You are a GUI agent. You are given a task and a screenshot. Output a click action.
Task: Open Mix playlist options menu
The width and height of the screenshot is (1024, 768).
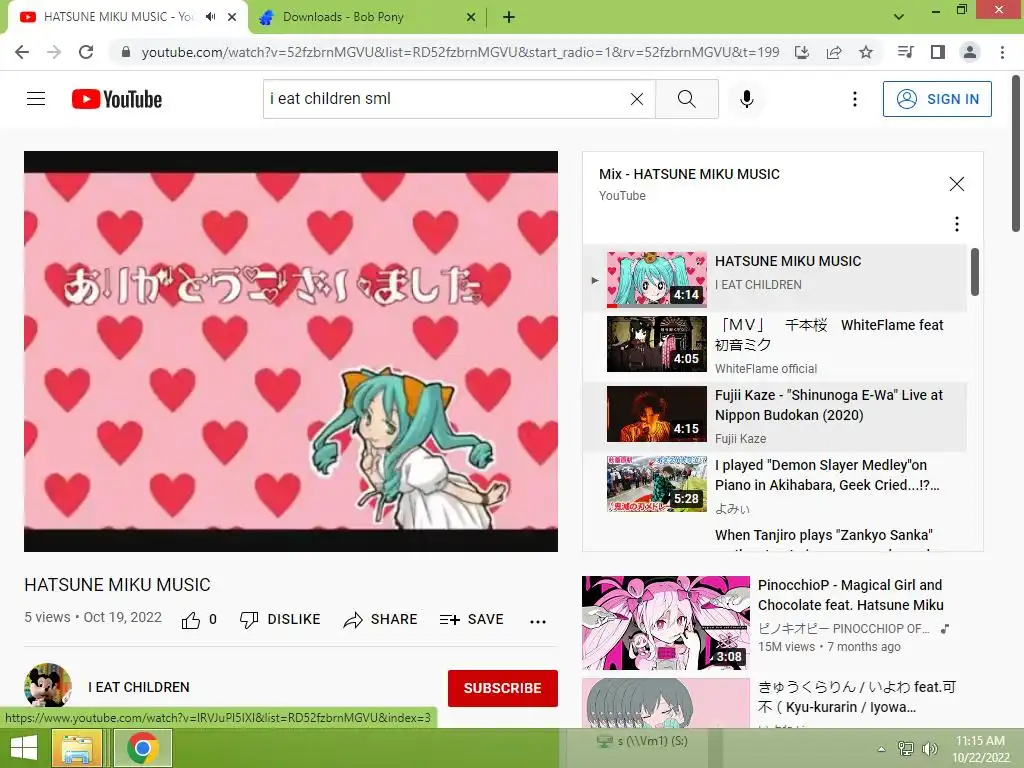click(x=957, y=224)
